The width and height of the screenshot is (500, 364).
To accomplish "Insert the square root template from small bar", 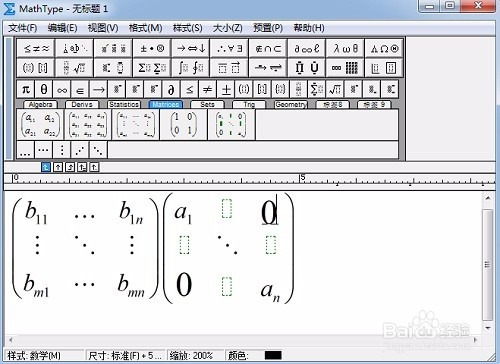I will pos(335,89).
